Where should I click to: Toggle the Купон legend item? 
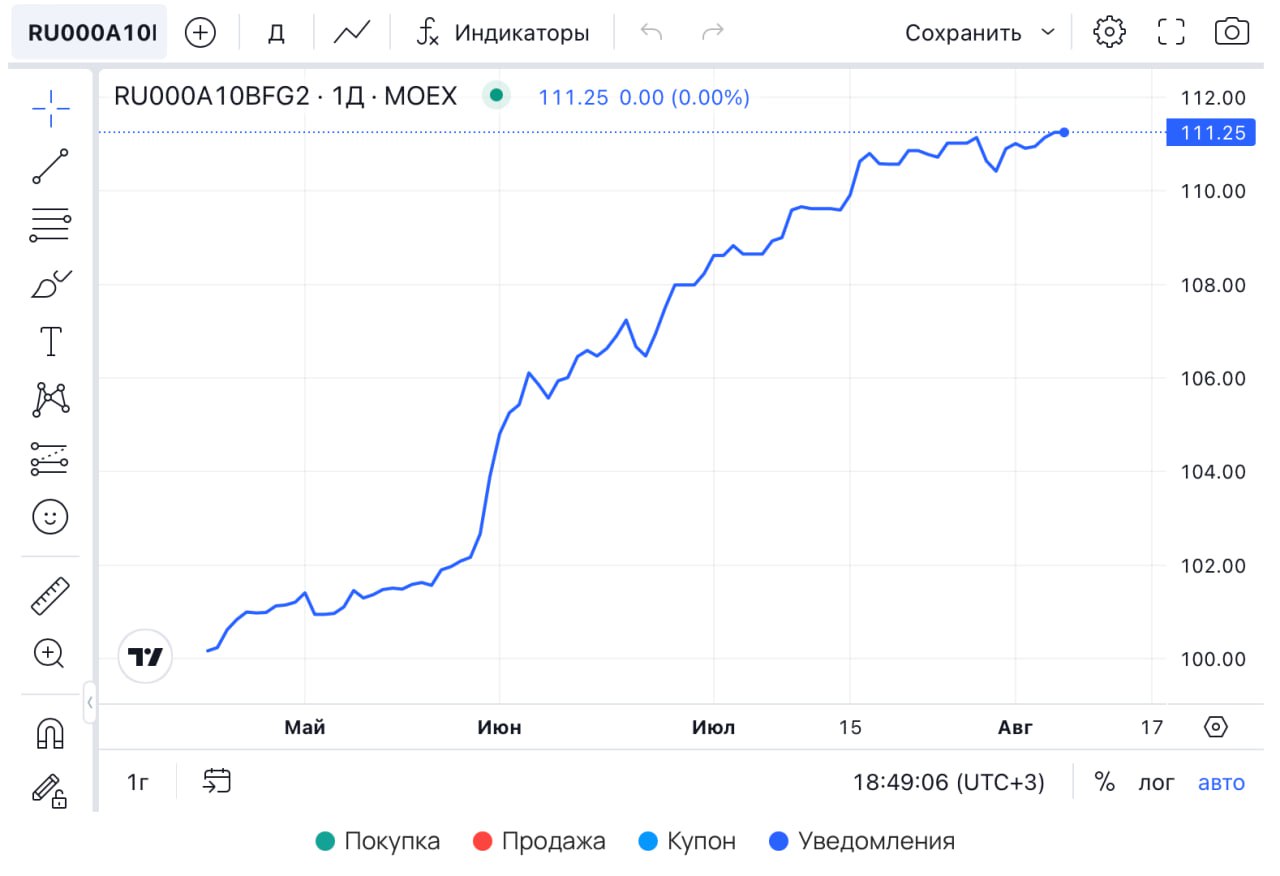pos(687,841)
